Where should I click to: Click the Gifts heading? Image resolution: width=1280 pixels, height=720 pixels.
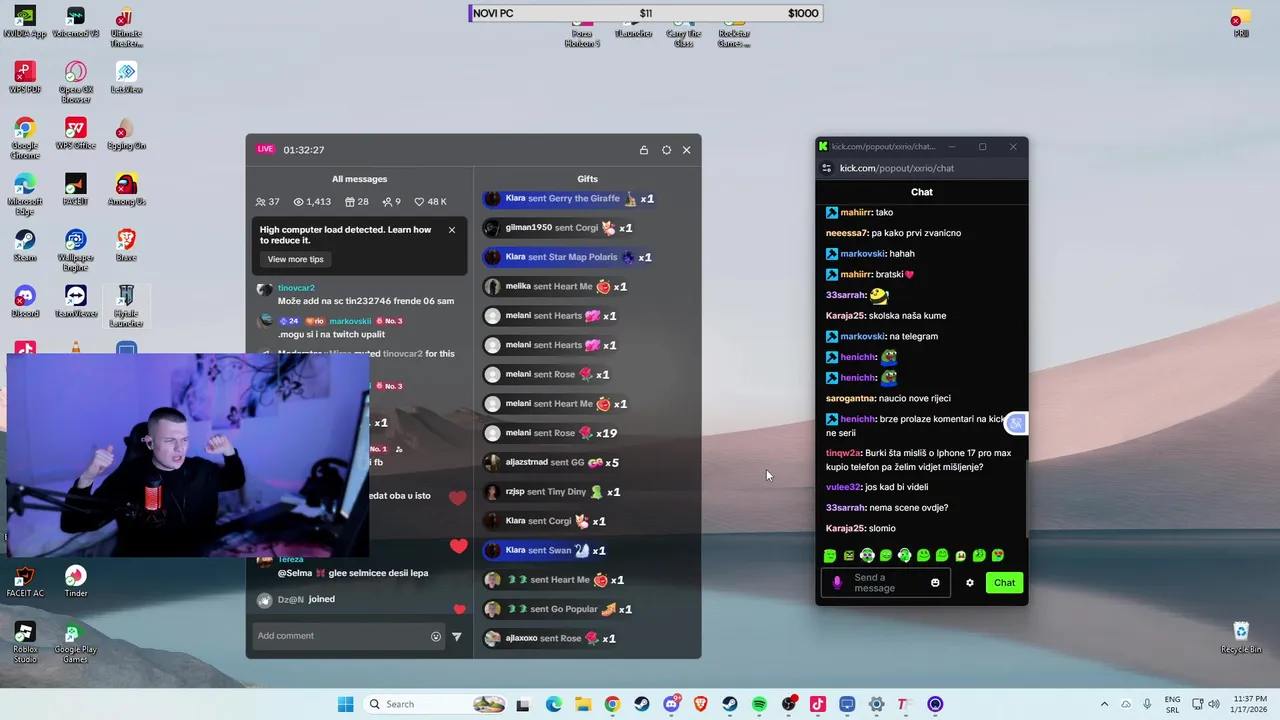pos(588,179)
